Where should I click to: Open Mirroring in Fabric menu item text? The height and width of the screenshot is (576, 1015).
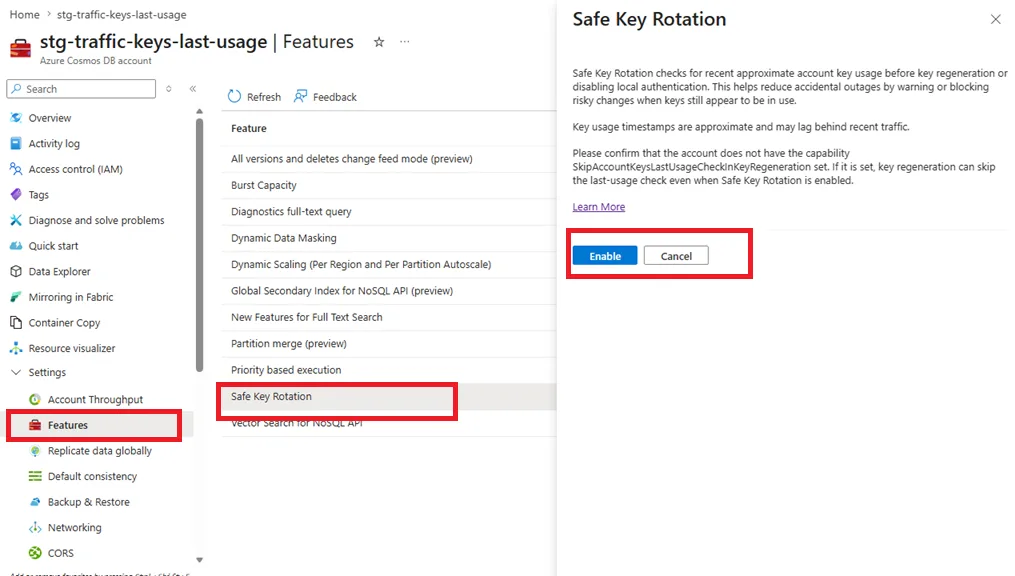pos(71,297)
